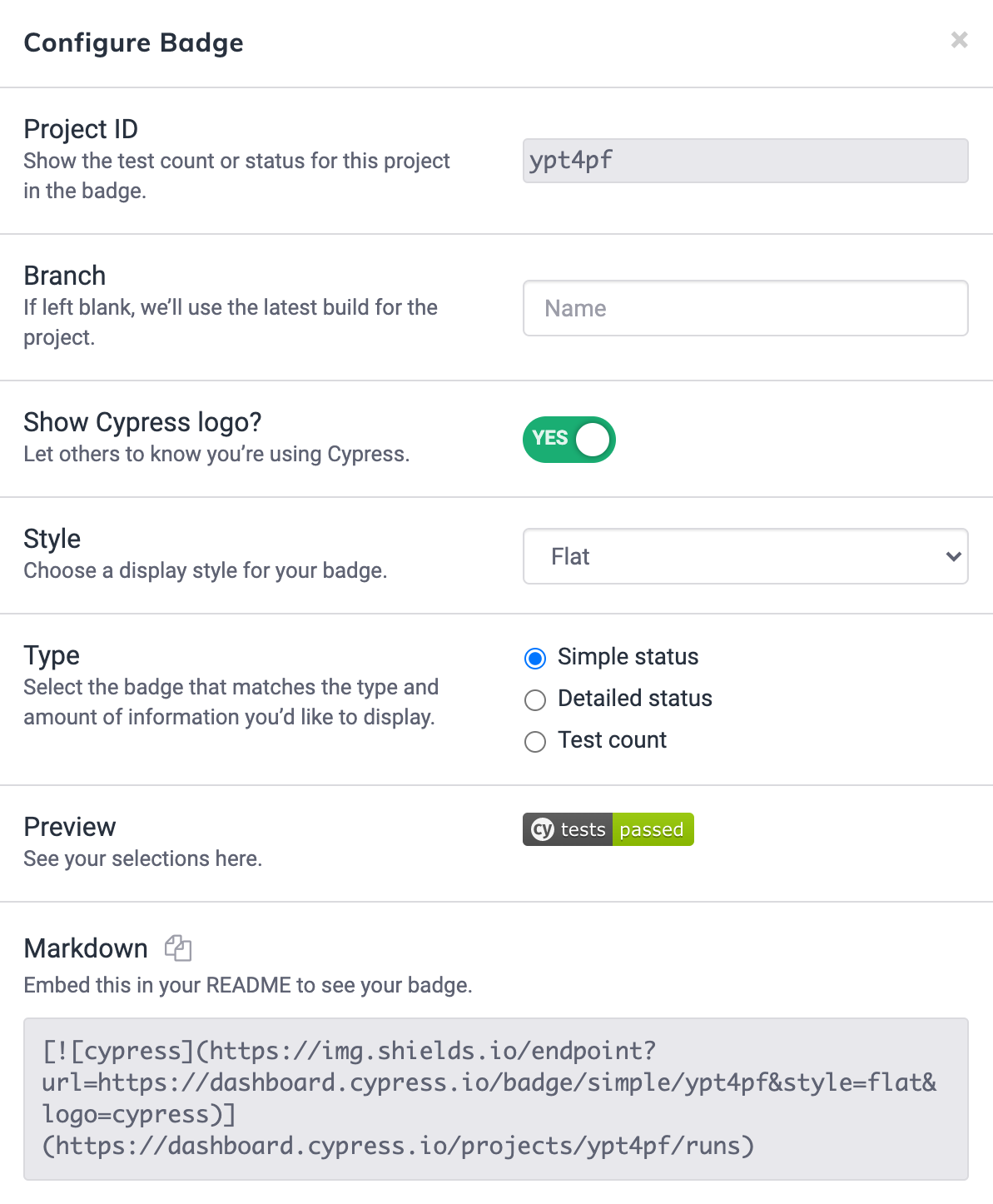
Task: Click the Preview section label
Action: click(x=70, y=827)
